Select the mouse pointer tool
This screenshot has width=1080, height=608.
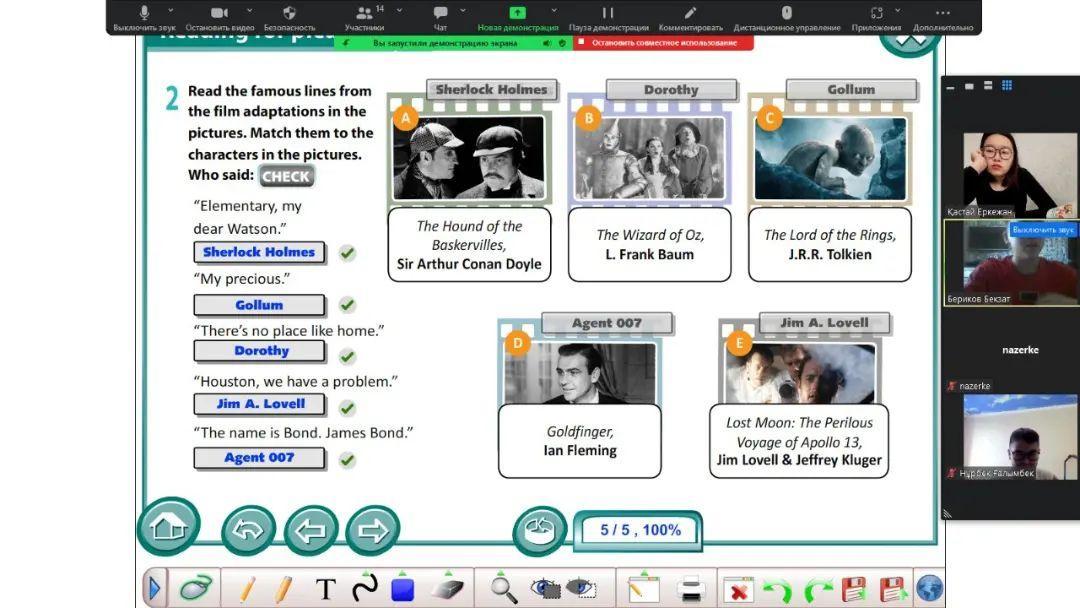pos(196,589)
